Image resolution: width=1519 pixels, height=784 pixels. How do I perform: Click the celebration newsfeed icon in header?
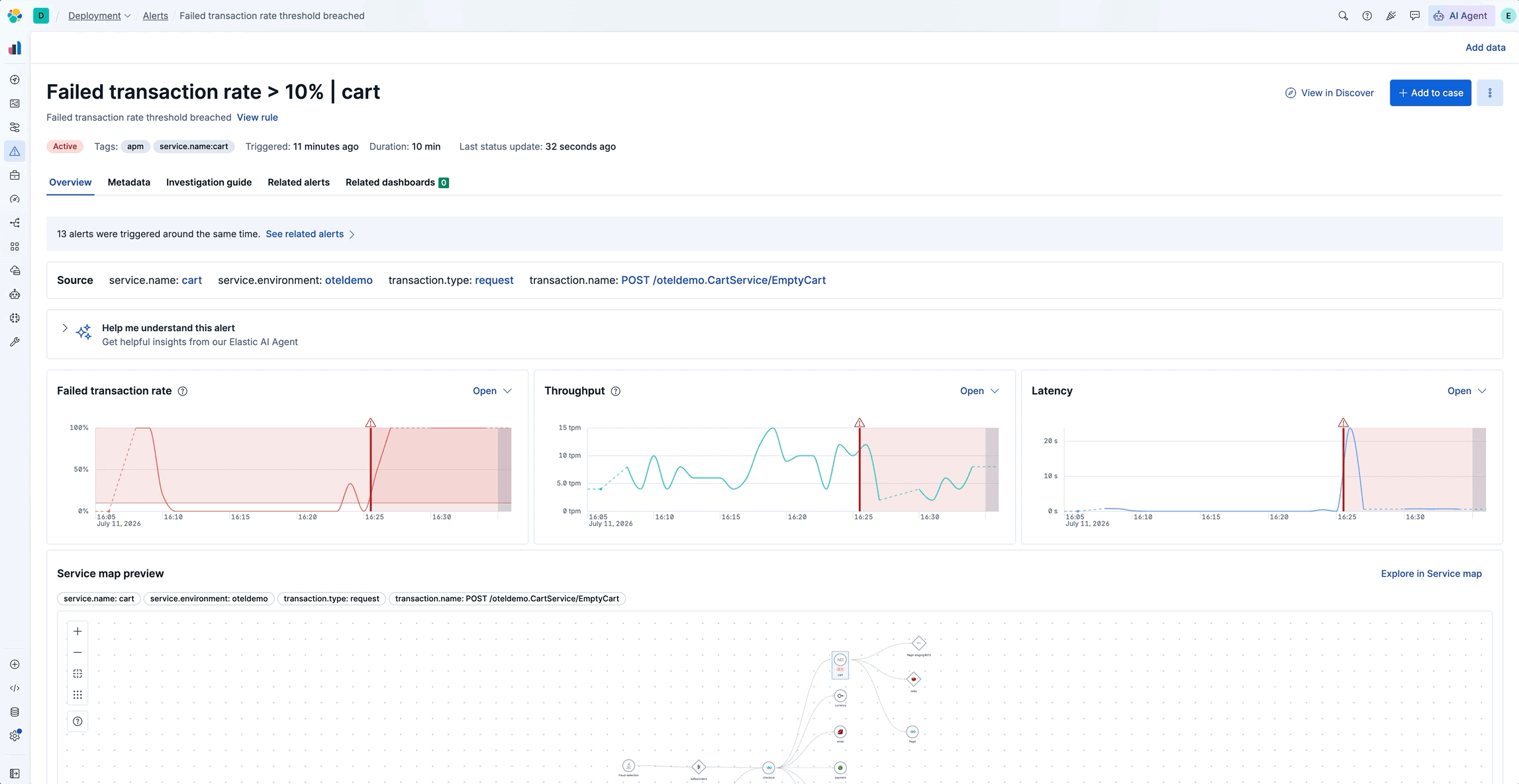point(1391,16)
